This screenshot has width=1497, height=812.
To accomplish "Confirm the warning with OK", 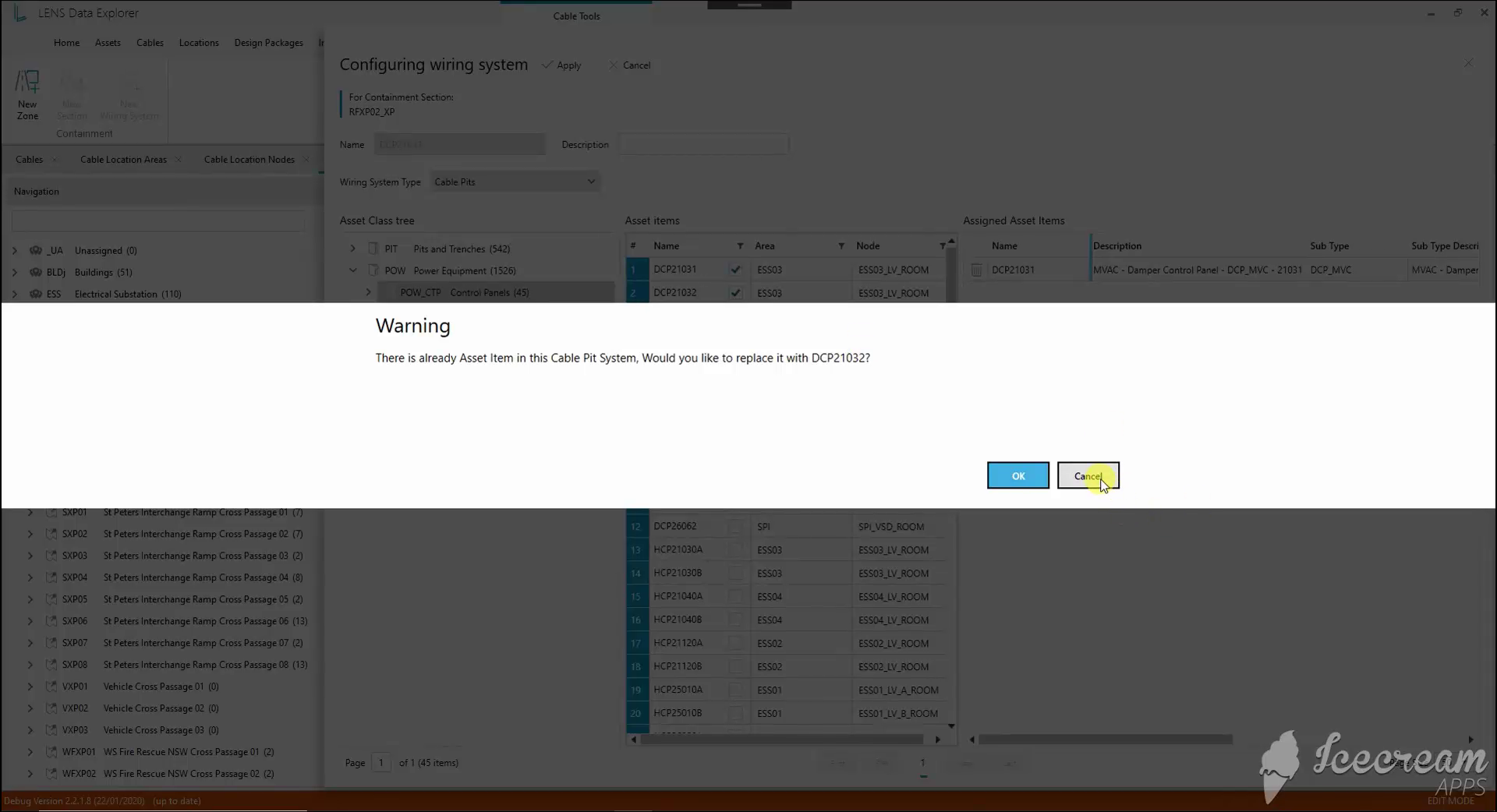I will [1018, 475].
